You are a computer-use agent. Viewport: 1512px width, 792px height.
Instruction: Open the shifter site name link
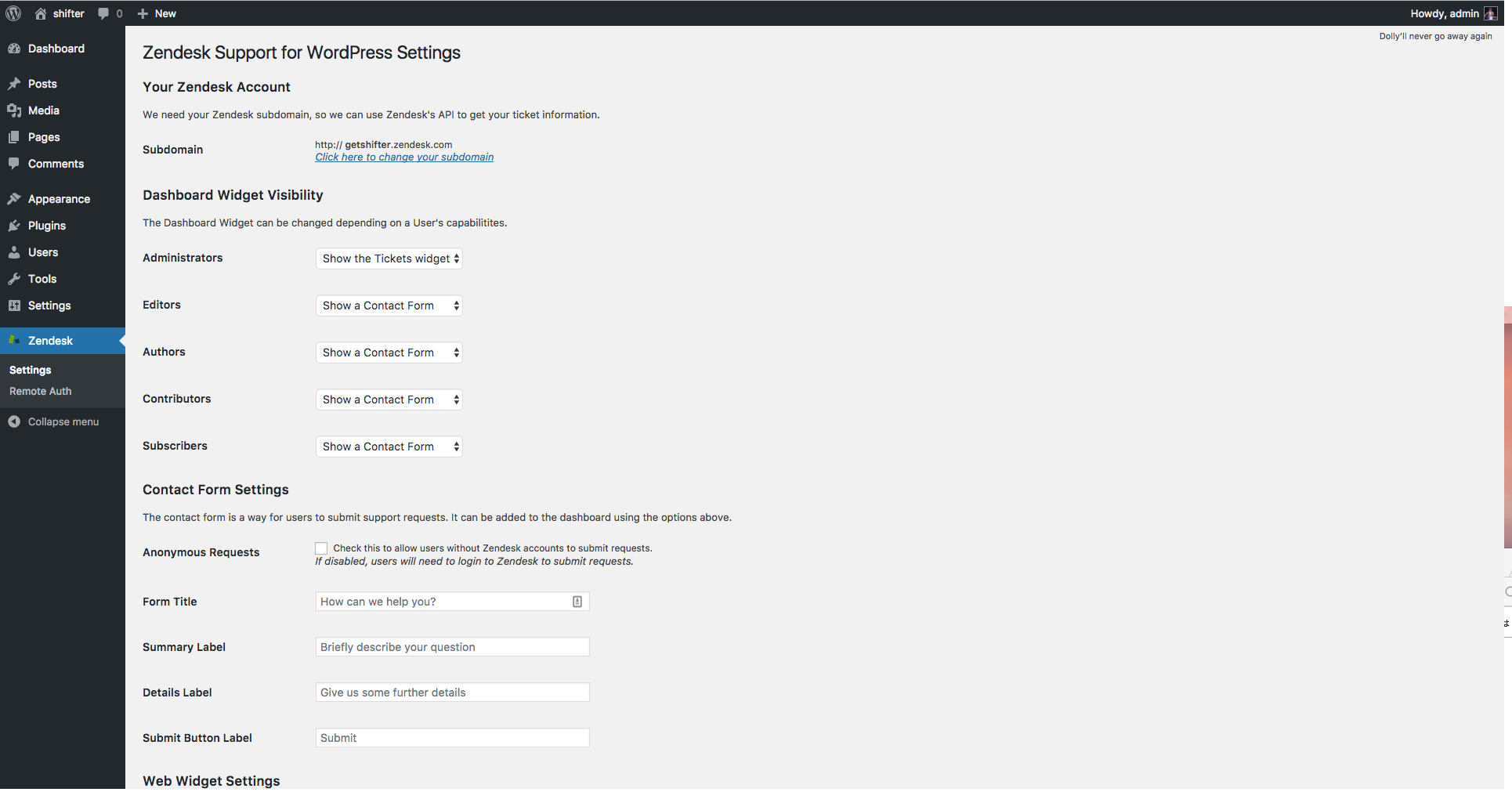click(x=69, y=13)
